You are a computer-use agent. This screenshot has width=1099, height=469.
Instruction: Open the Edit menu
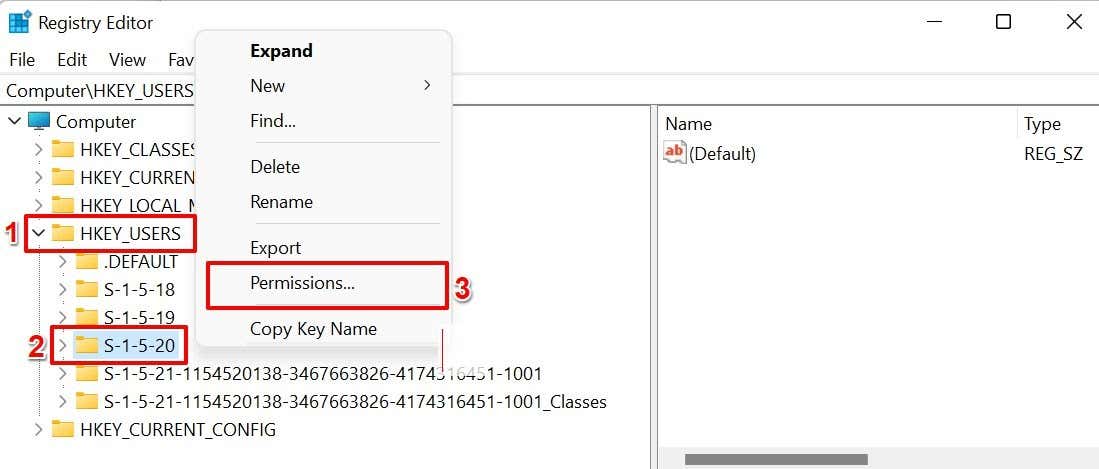coord(72,60)
